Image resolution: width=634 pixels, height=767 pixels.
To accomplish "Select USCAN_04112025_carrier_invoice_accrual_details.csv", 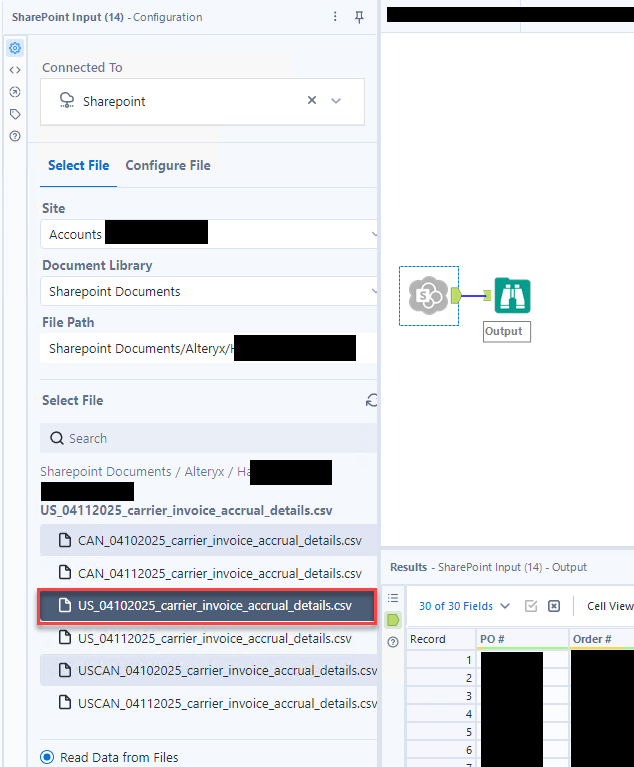I will (209, 703).
